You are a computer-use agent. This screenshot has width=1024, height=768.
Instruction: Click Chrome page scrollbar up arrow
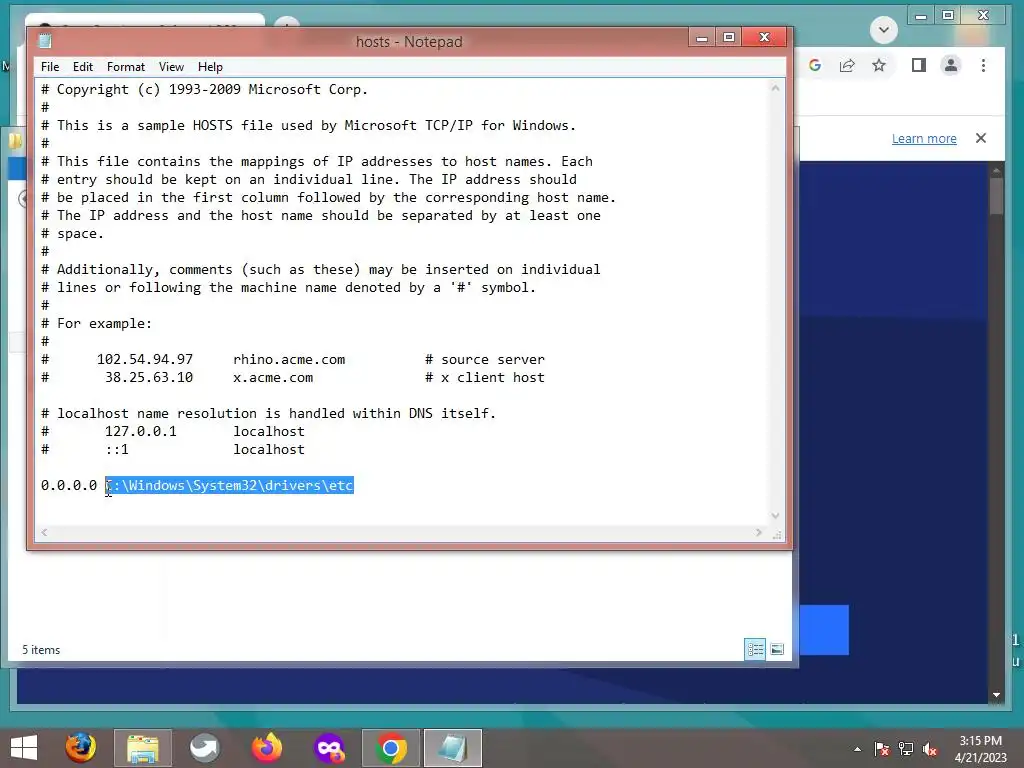pyautogui.click(x=997, y=170)
